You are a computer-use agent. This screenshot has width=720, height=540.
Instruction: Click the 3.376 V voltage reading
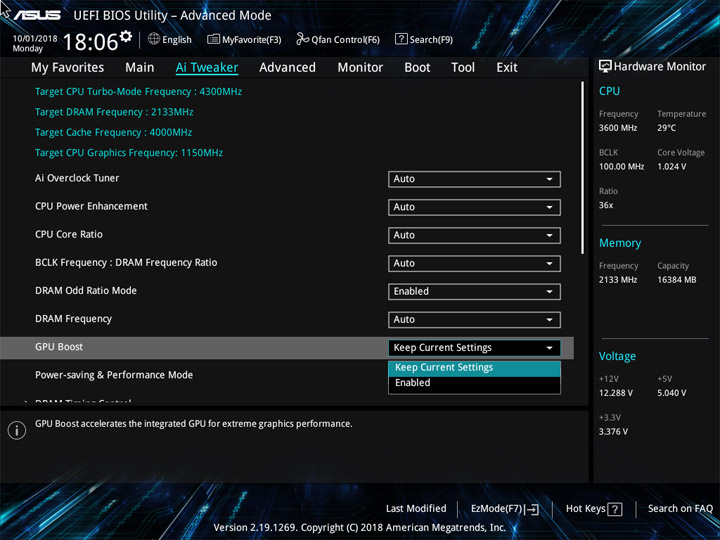click(613, 432)
